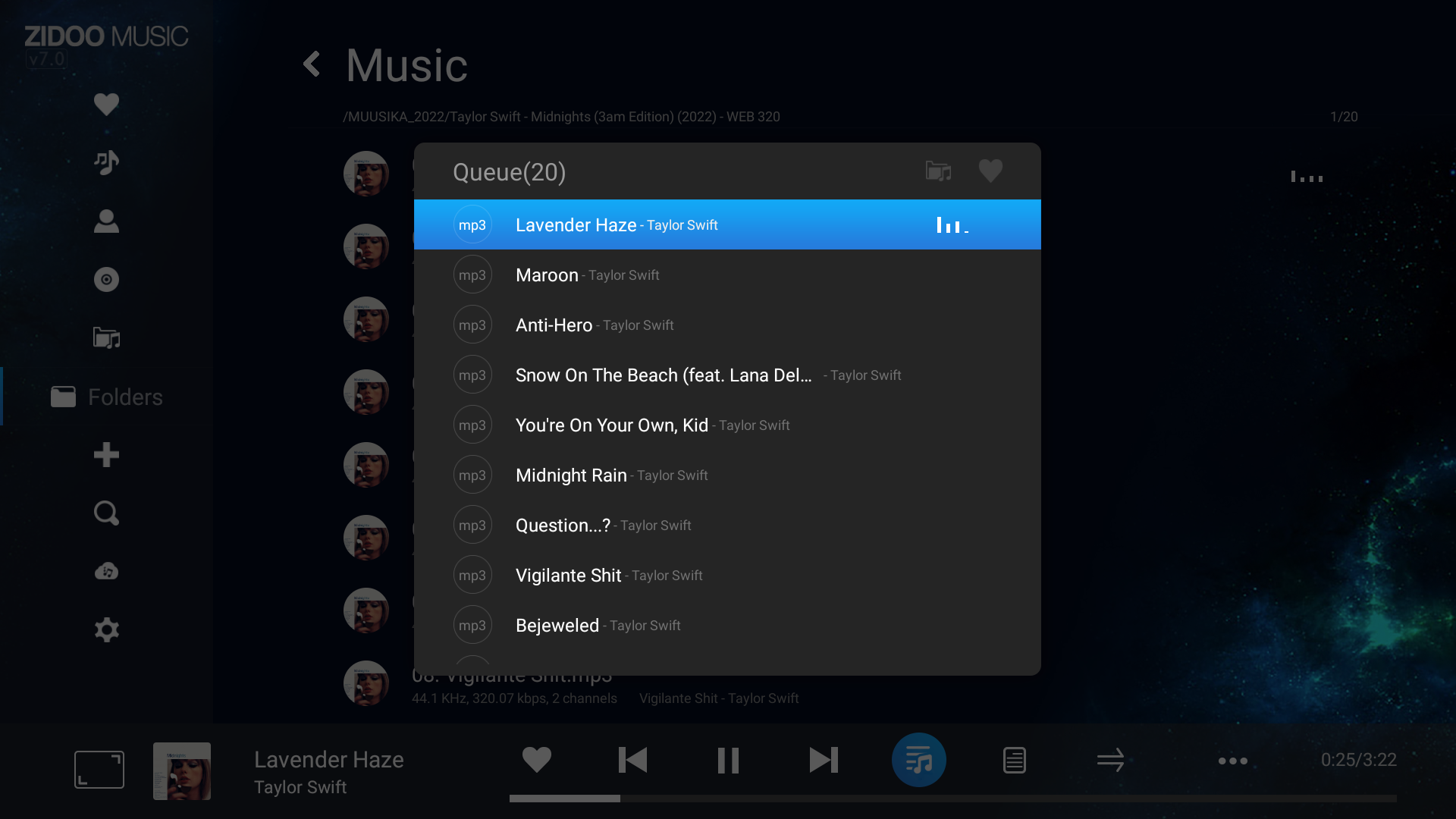Go back using the arrow beside Music

tap(312, 64)
